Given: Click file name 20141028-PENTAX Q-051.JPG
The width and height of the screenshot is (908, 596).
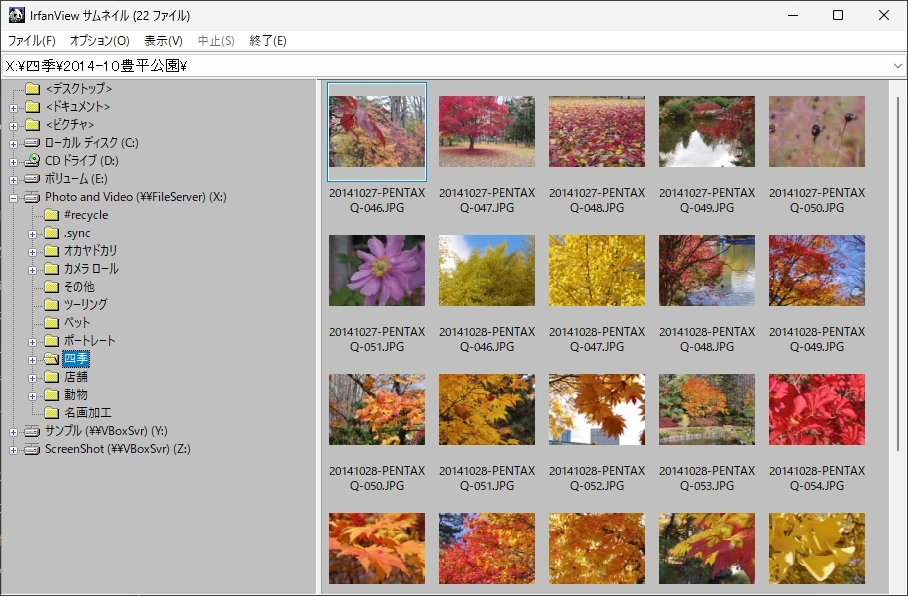Looking at the screenshot, I should 487,478.
